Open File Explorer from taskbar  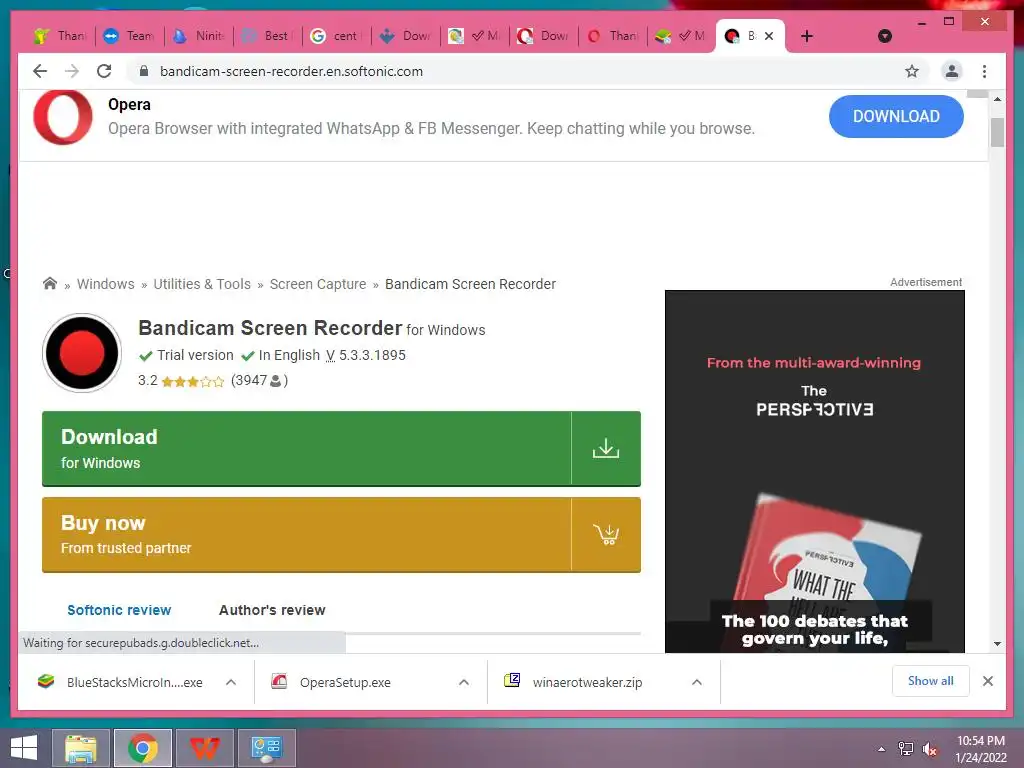pyautogui.click(x=81, y=748)
